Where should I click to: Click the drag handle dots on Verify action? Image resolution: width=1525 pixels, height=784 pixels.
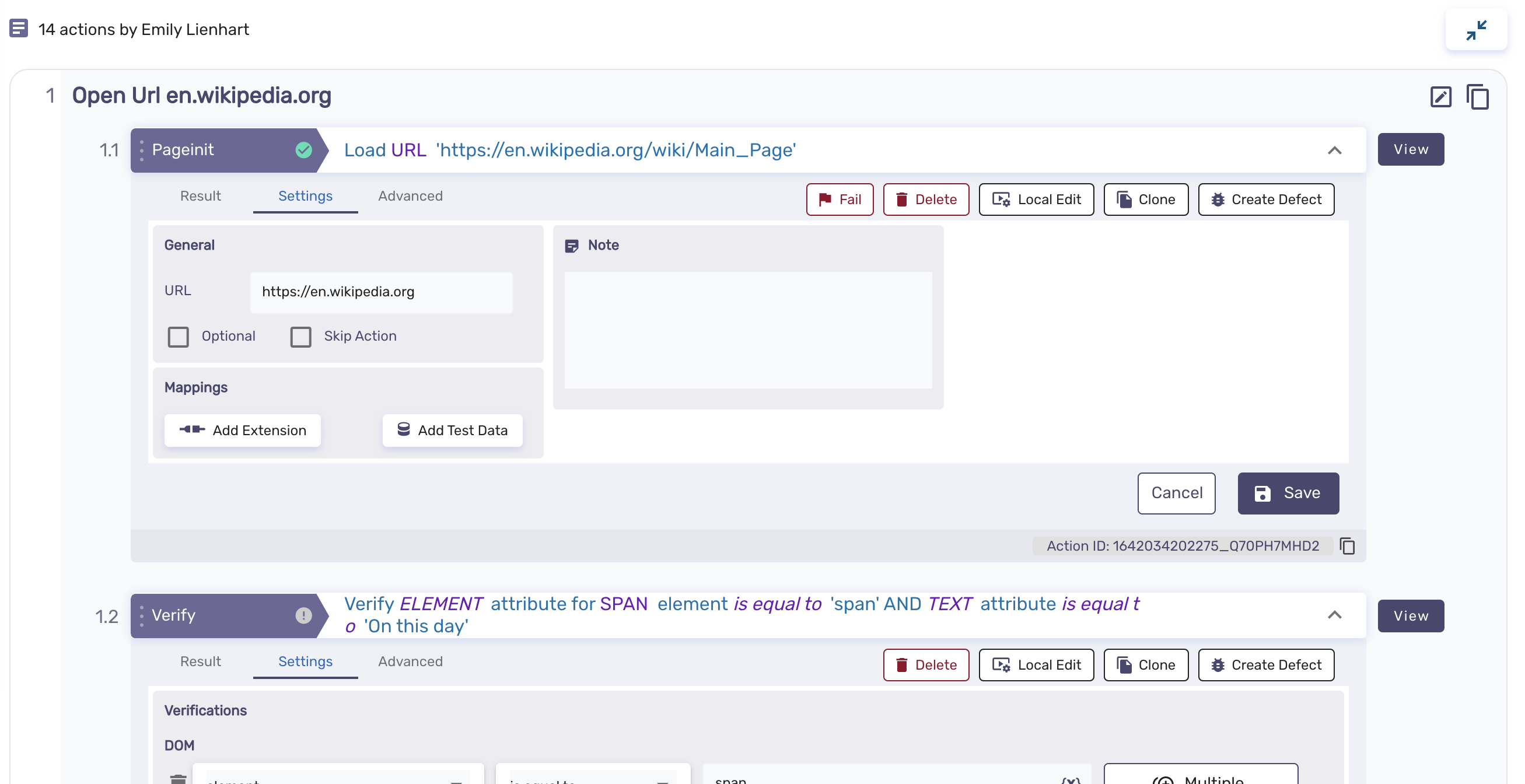tap(142, 615)
